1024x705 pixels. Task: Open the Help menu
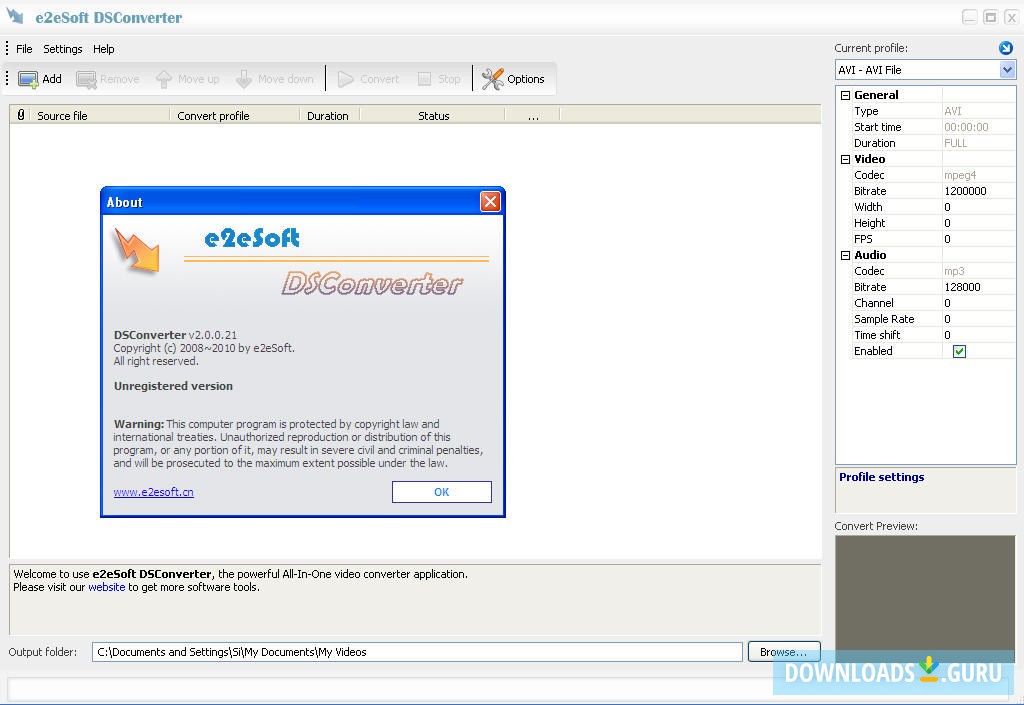(103, 48)
